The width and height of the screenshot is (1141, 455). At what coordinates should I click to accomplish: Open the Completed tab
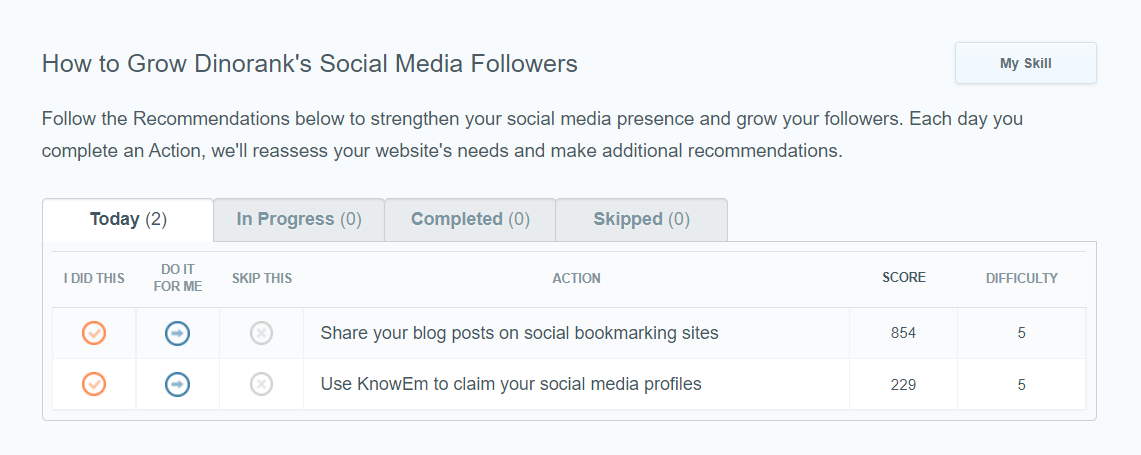[x=470, y=219]
